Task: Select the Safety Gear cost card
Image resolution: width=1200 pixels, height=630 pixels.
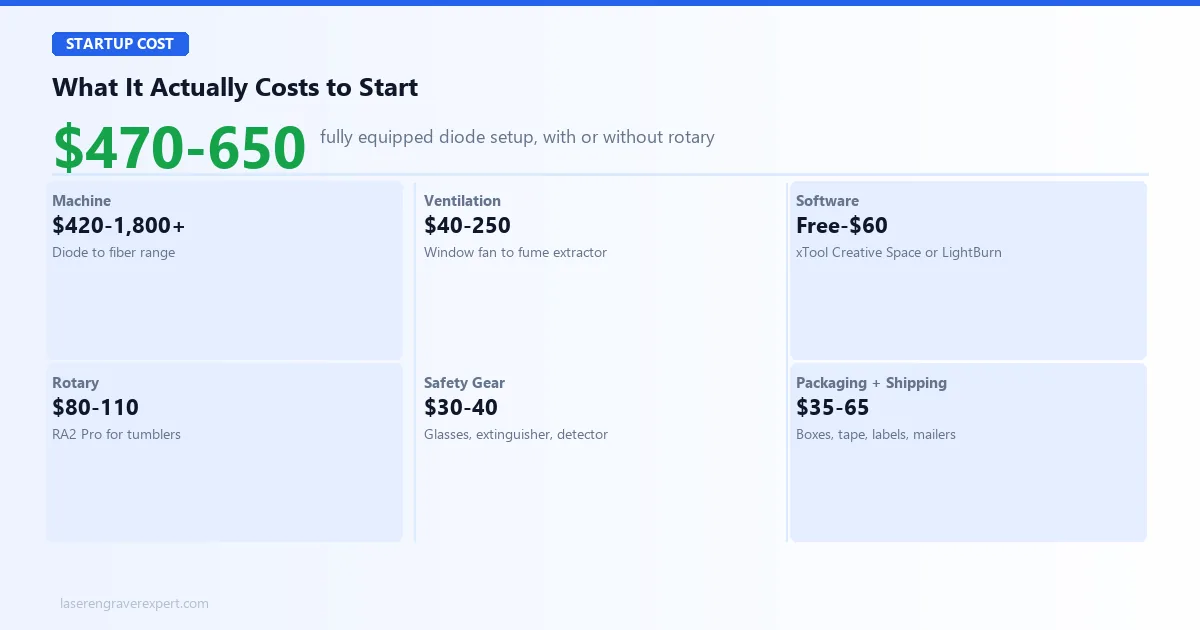Action: 600,452
